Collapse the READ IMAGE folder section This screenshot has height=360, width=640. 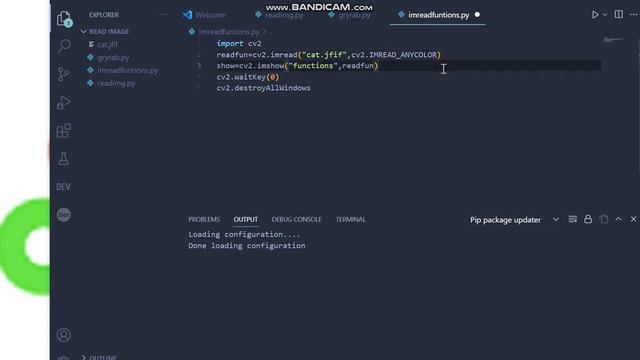[104, 31]
